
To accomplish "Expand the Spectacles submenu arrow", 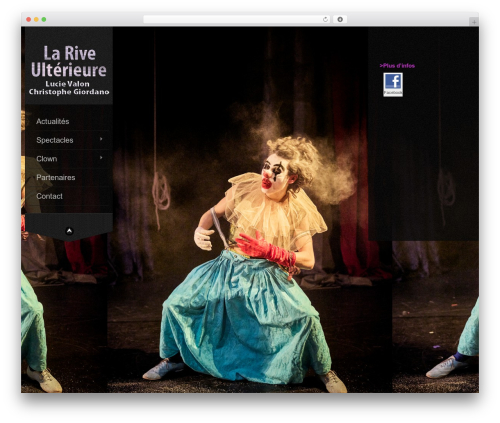I will pos(101,139).
